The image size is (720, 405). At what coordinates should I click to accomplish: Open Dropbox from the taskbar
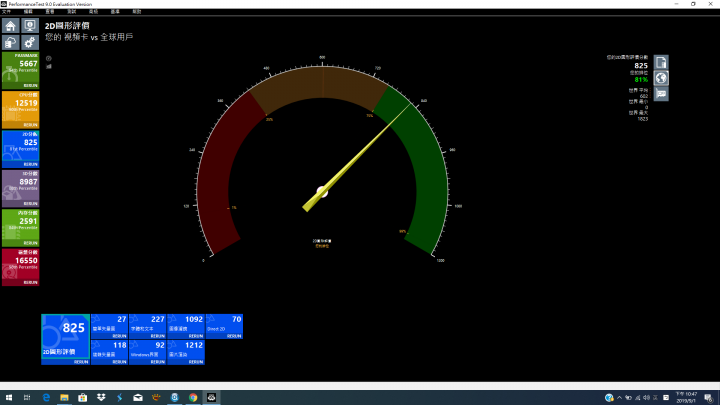[101, 398]
